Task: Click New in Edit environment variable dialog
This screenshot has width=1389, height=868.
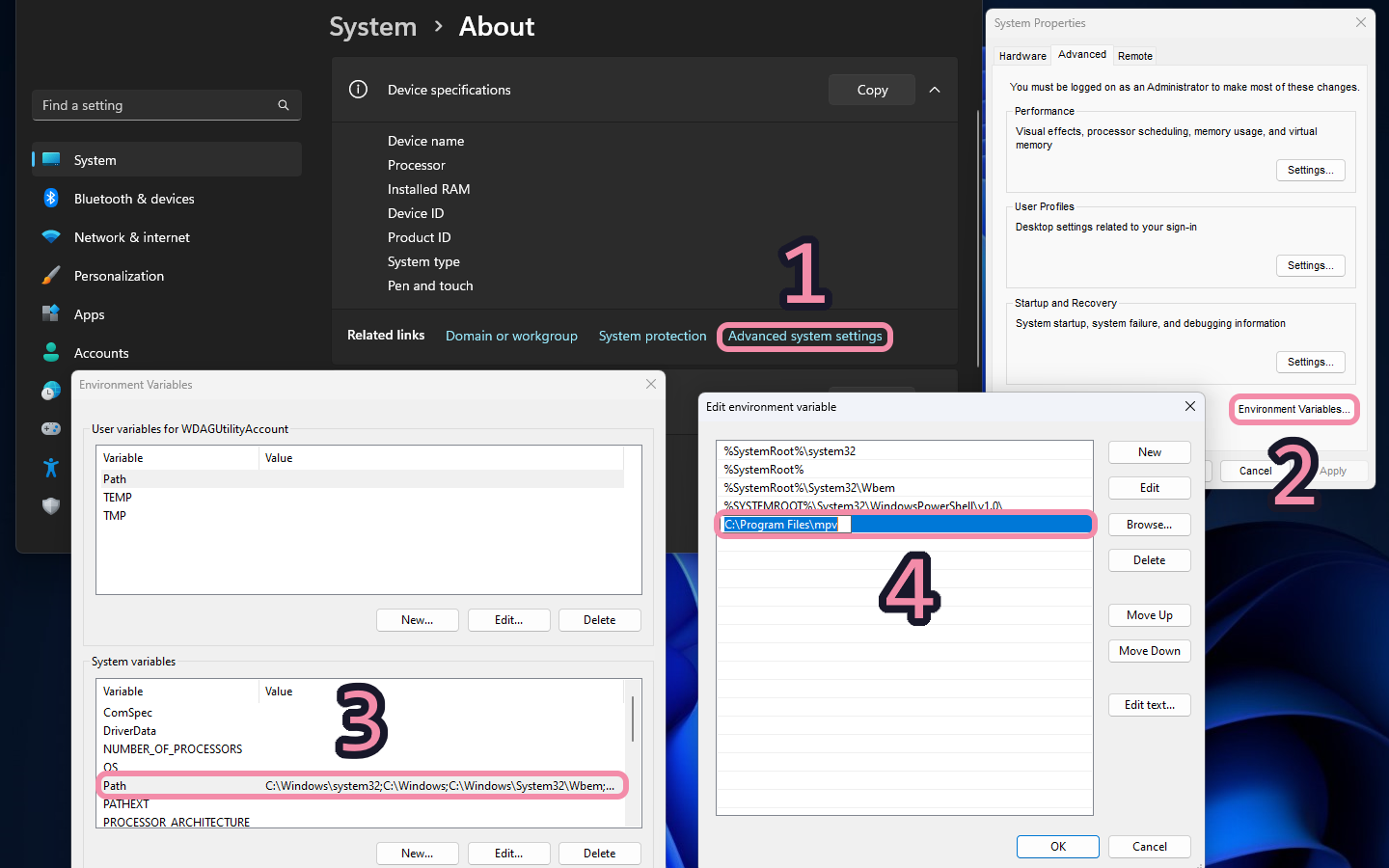Action: (x=1150, y=451)
